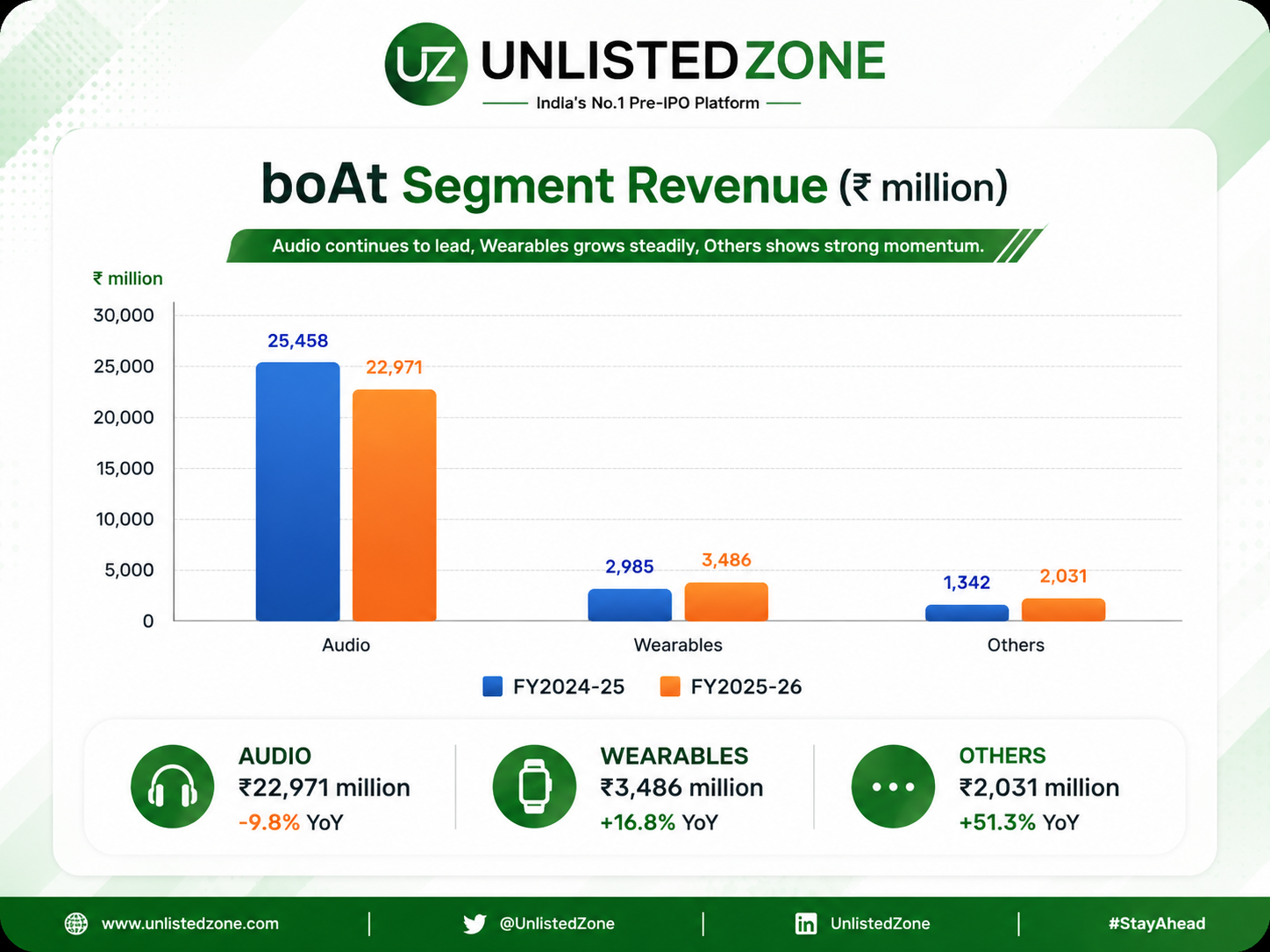Click the 'AUDIO' heading in the summary card
The image size is (1270, 952).
click(275, 756)
